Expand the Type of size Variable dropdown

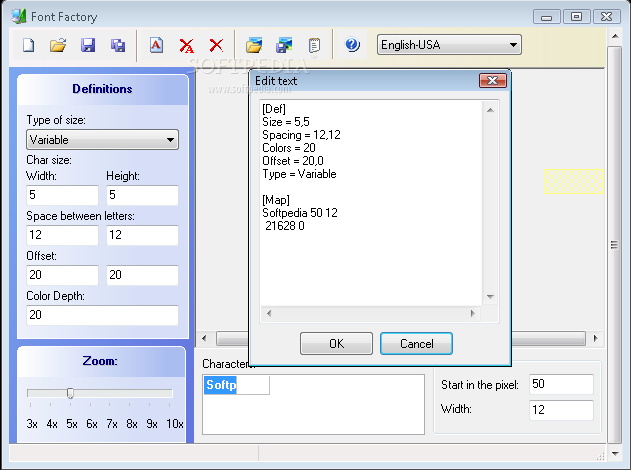(x=102, y=140)
